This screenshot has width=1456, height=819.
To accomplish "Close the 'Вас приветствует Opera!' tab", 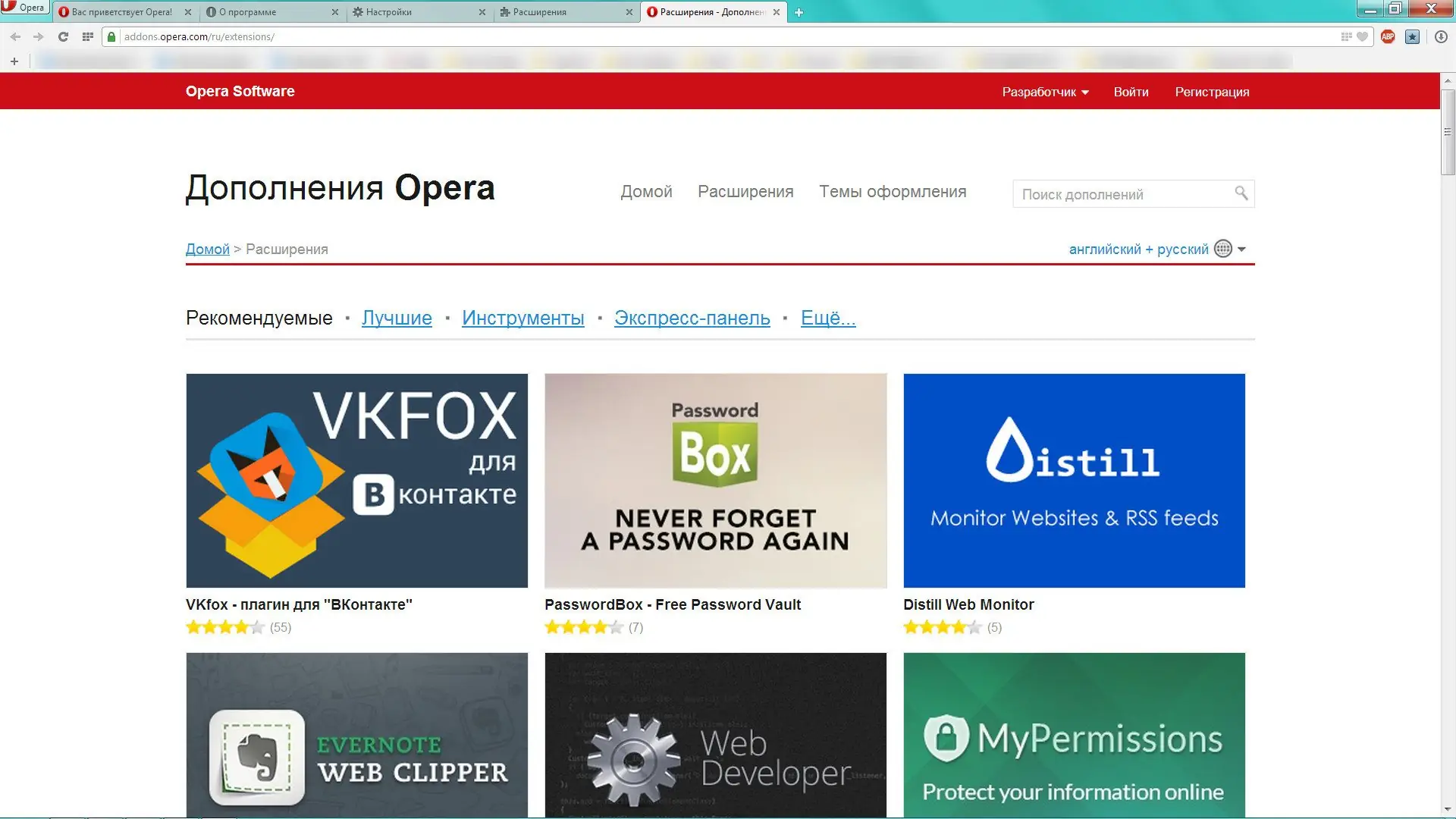I will coord(188,12).
